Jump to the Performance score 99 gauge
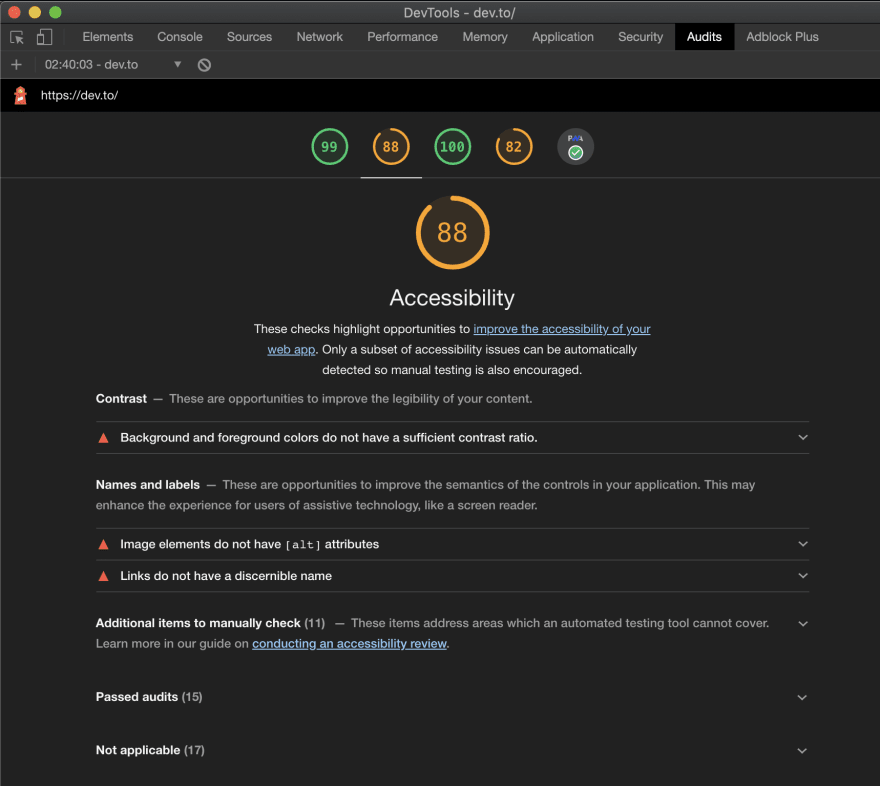880x786 pixels. (x=329, y=147)
